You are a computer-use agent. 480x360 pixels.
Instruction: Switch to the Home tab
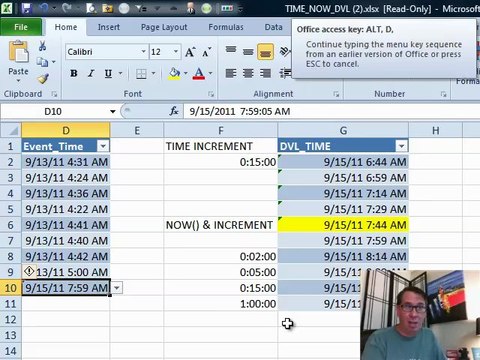click(66, 27)
